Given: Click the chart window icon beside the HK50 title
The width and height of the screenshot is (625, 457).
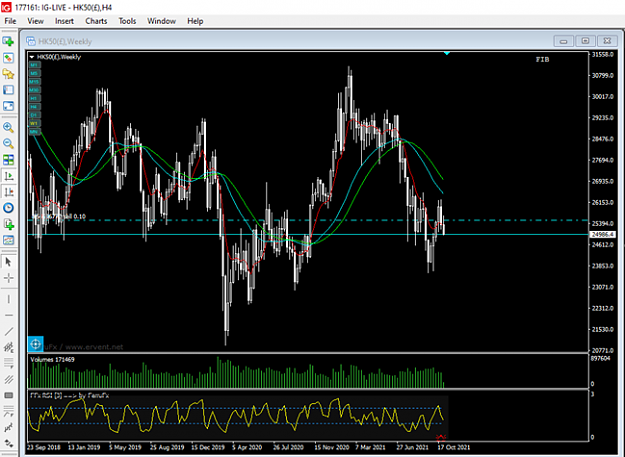Looking at the screenshot, I should pos(31,41).
